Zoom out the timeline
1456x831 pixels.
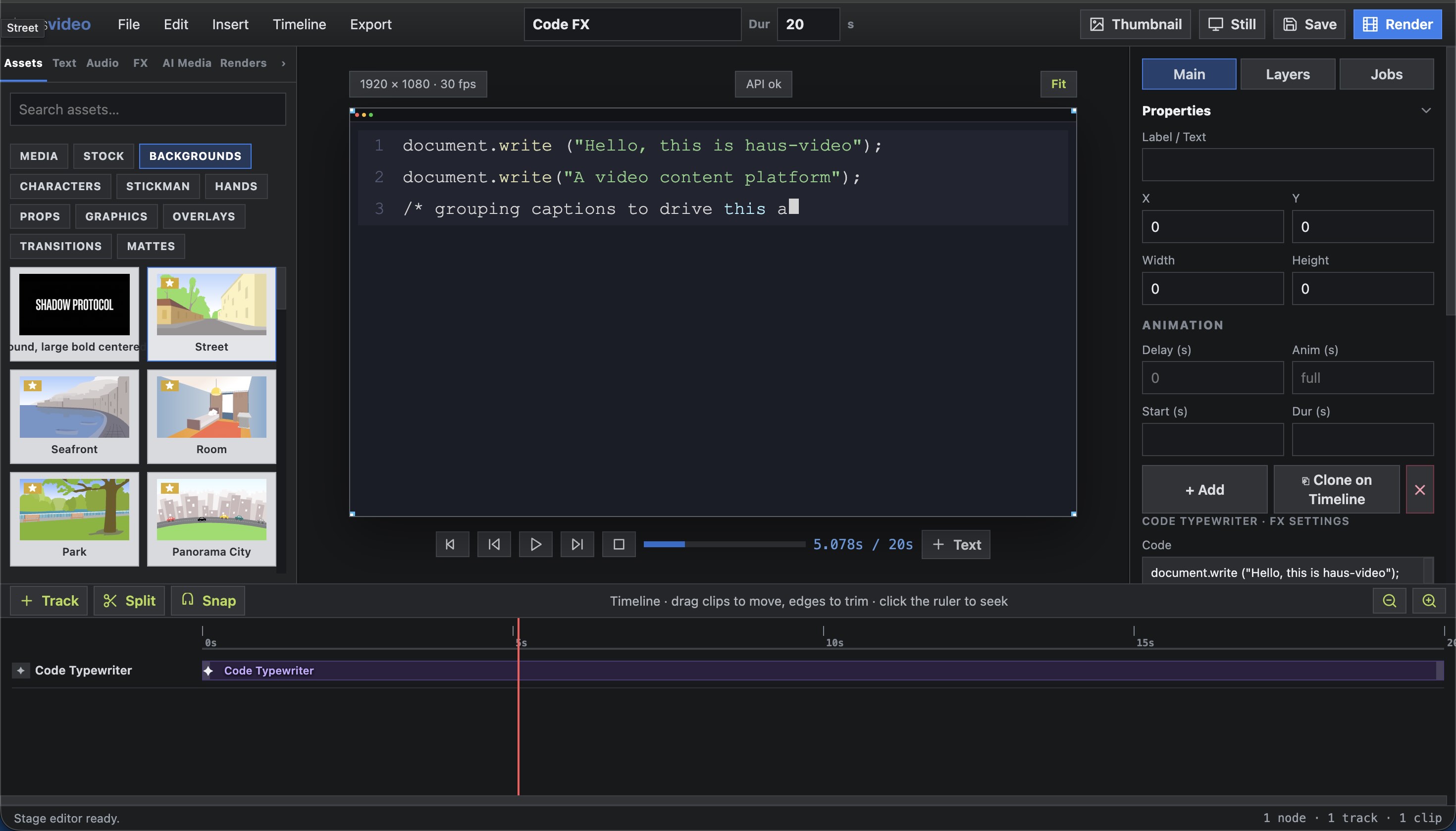coord(1389,601)
